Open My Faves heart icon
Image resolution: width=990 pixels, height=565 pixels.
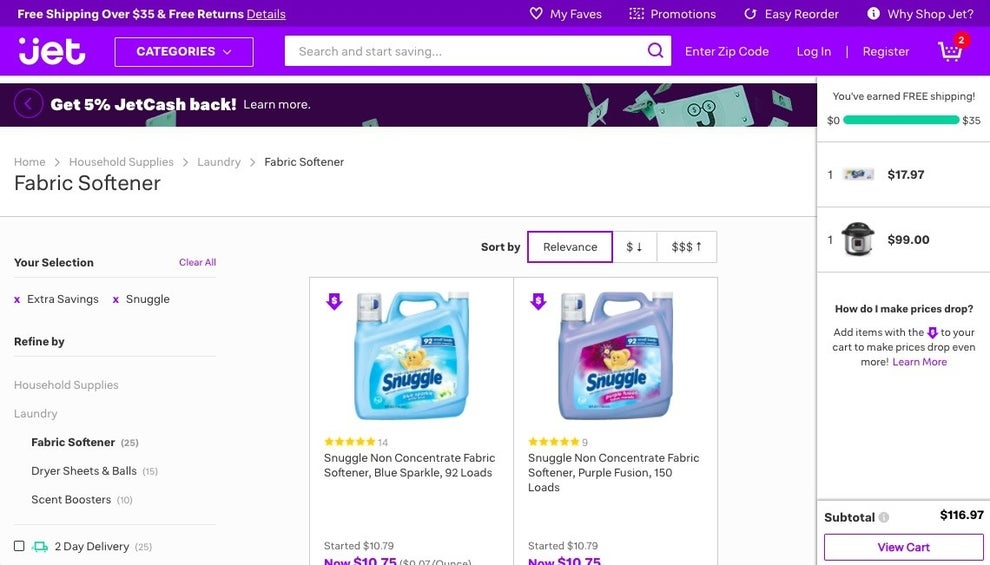coord(536,14)
